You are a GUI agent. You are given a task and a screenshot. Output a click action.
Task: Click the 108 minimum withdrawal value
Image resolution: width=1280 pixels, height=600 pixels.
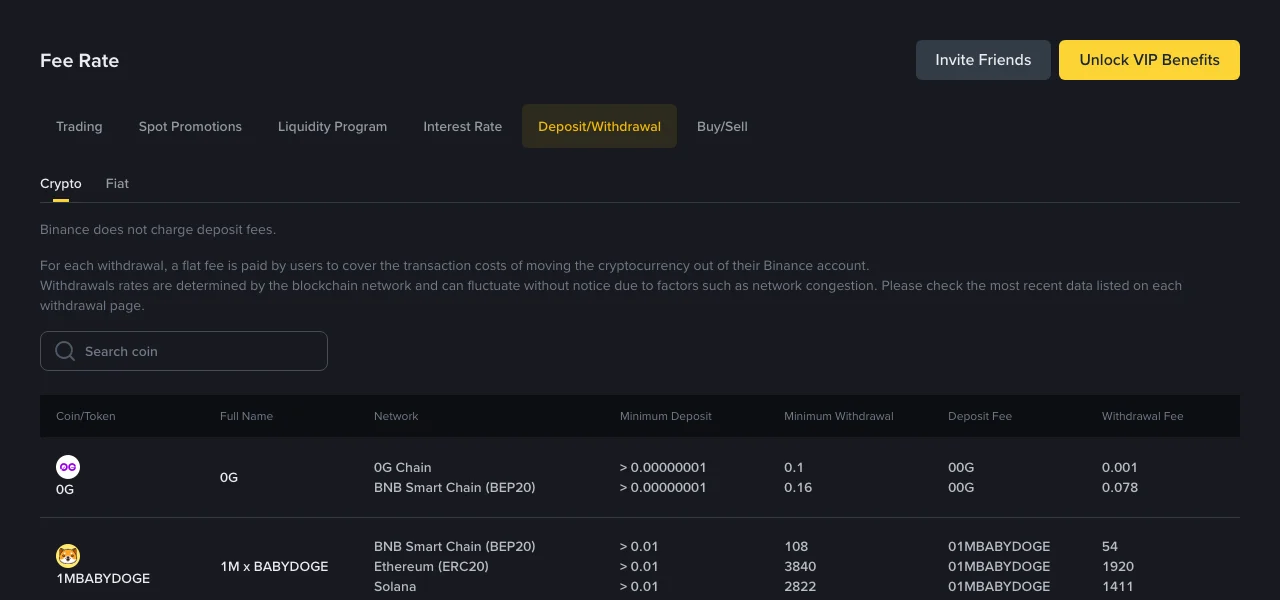[x=796, y=546]
